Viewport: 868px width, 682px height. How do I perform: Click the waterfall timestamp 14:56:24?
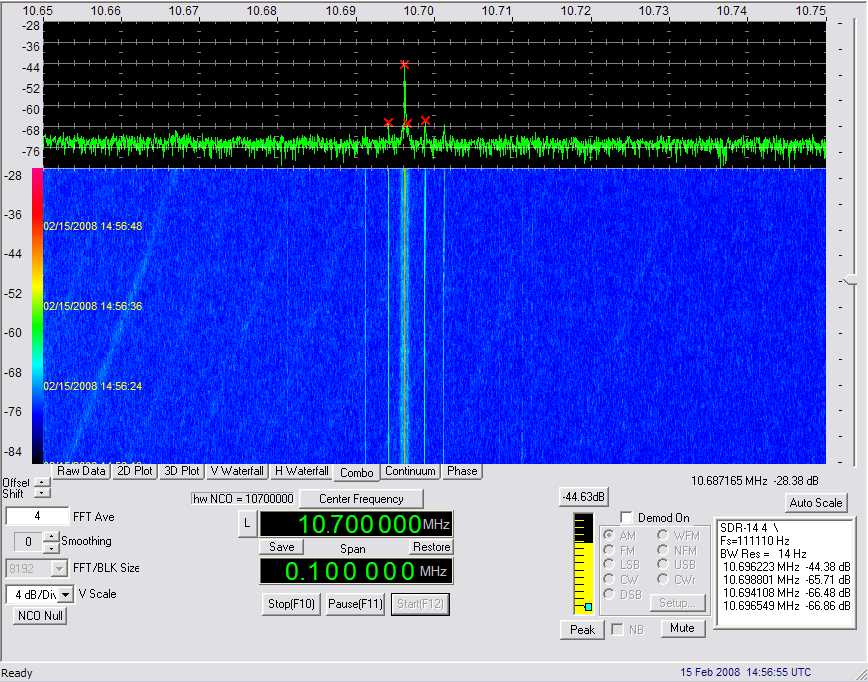point(92,386)
